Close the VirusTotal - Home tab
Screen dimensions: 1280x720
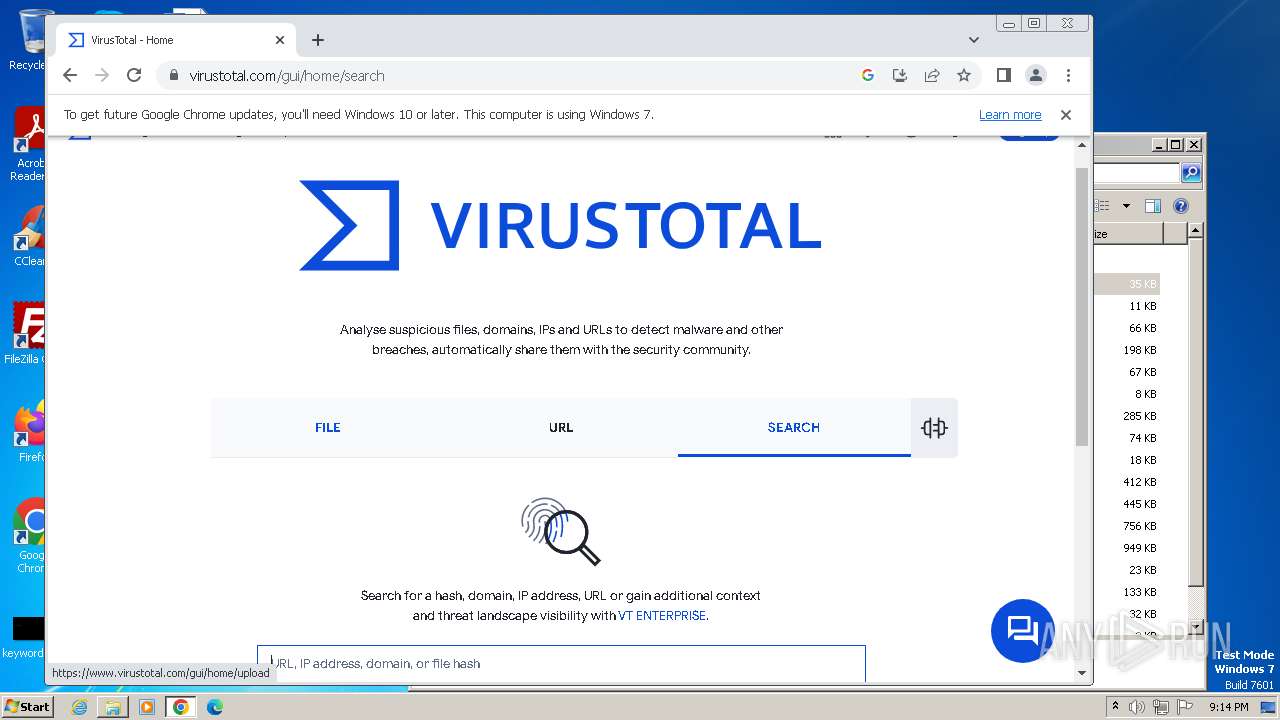coord(280,40)
